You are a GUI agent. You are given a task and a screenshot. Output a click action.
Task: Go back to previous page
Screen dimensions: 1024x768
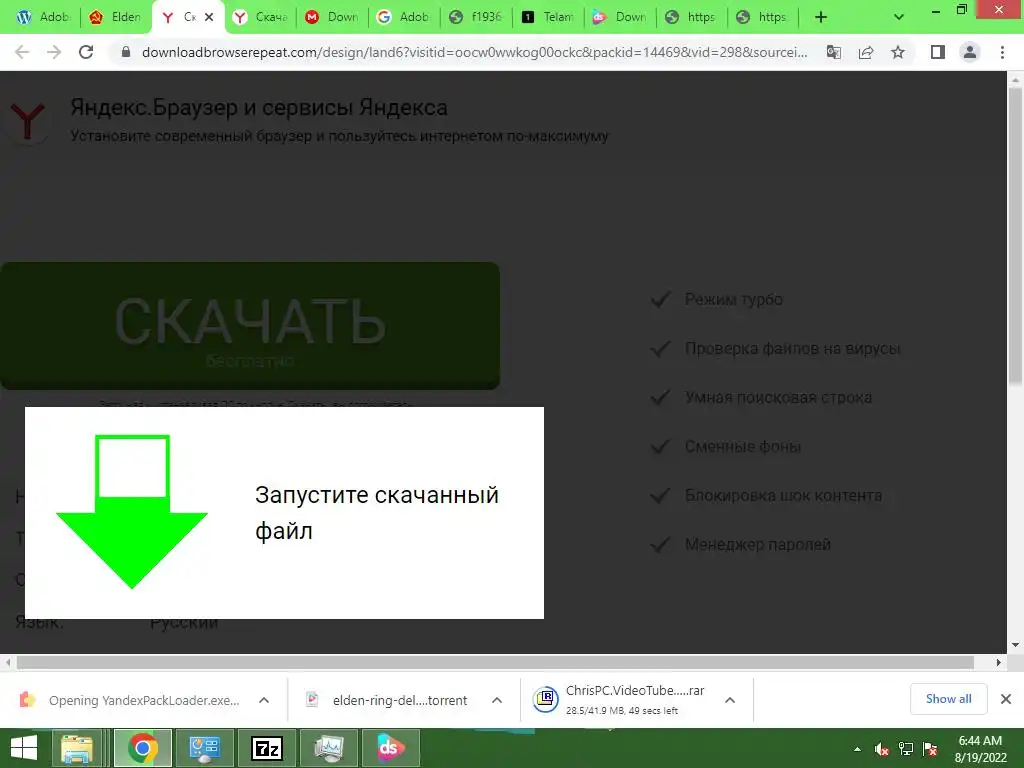pyautogui.click(x=22, y=52)
